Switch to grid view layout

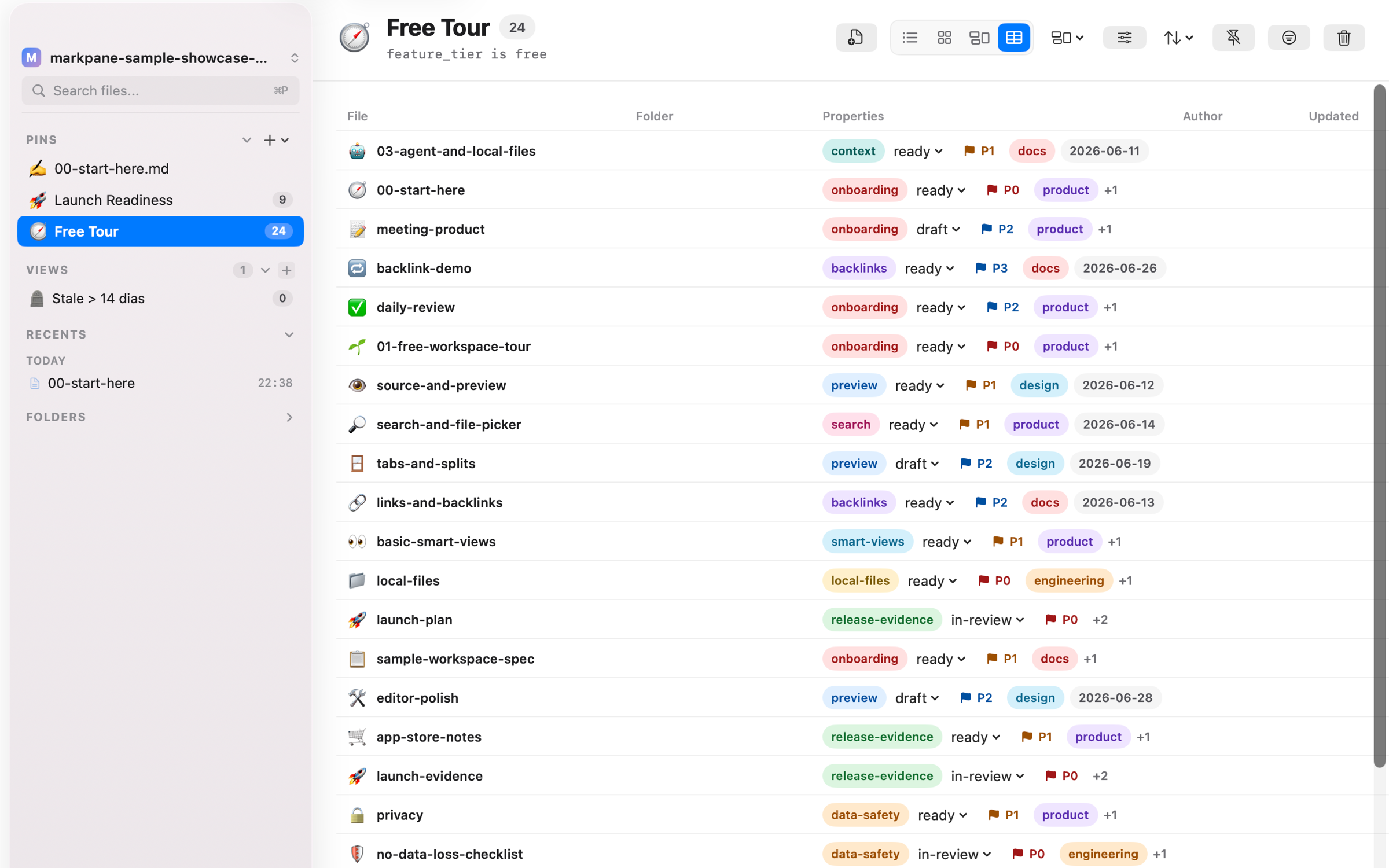(945, 38)
